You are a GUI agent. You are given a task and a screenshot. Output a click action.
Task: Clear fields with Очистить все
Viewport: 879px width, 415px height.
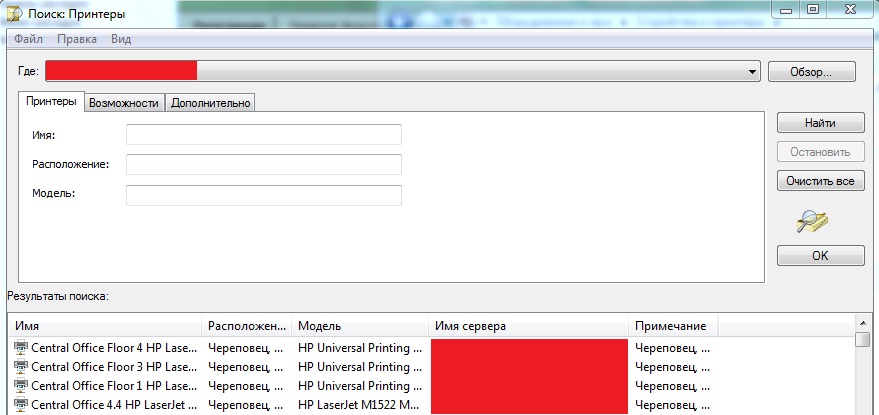click(x=821, y=181)
